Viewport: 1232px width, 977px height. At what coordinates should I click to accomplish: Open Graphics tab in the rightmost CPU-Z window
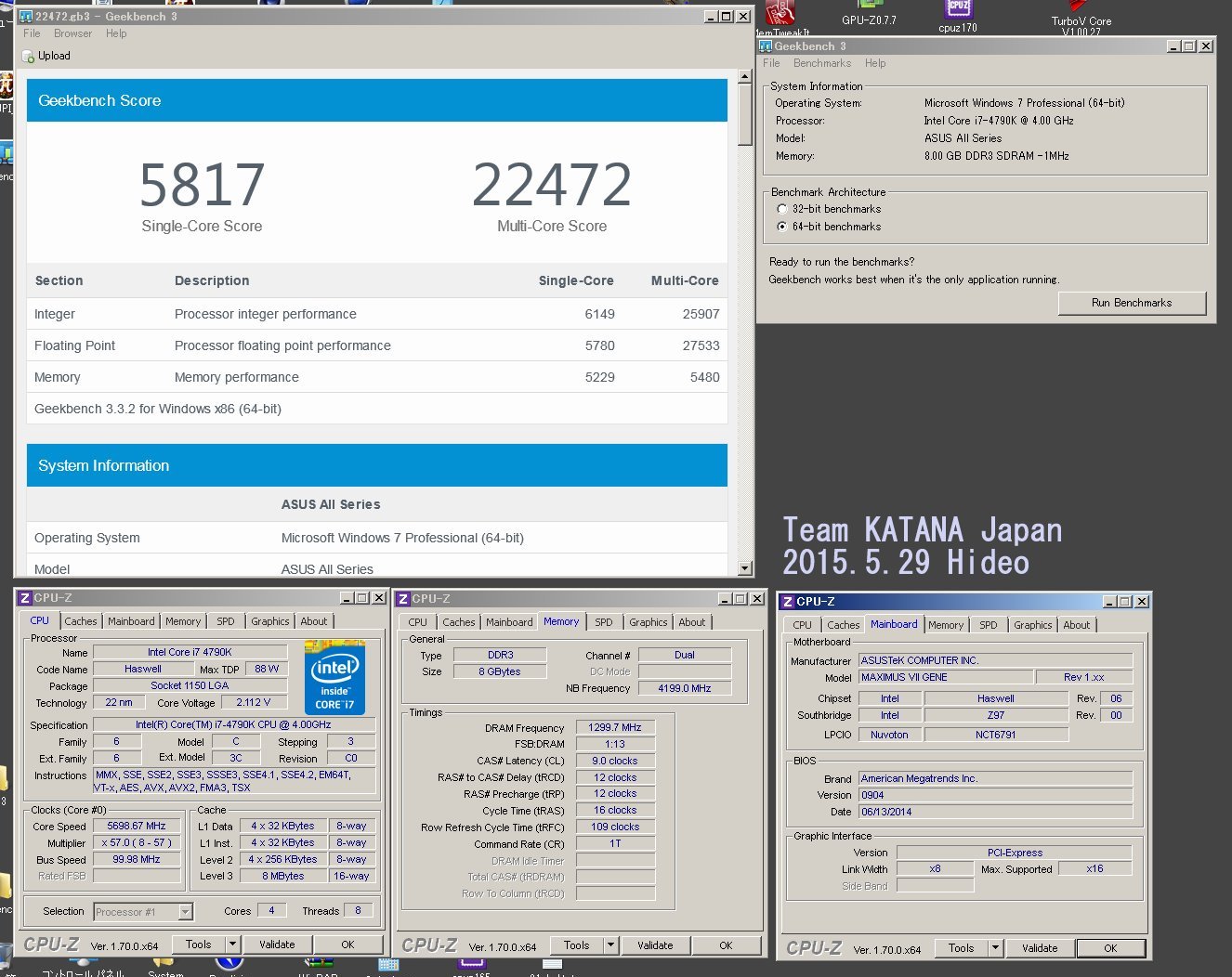(1033, 625)
